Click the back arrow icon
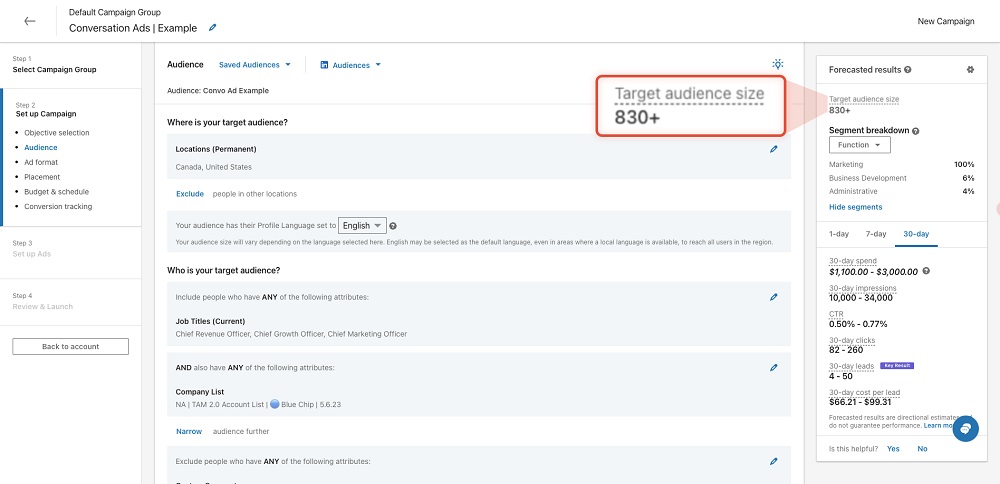This screenshot has width=1000, height=484. point(30,21)
